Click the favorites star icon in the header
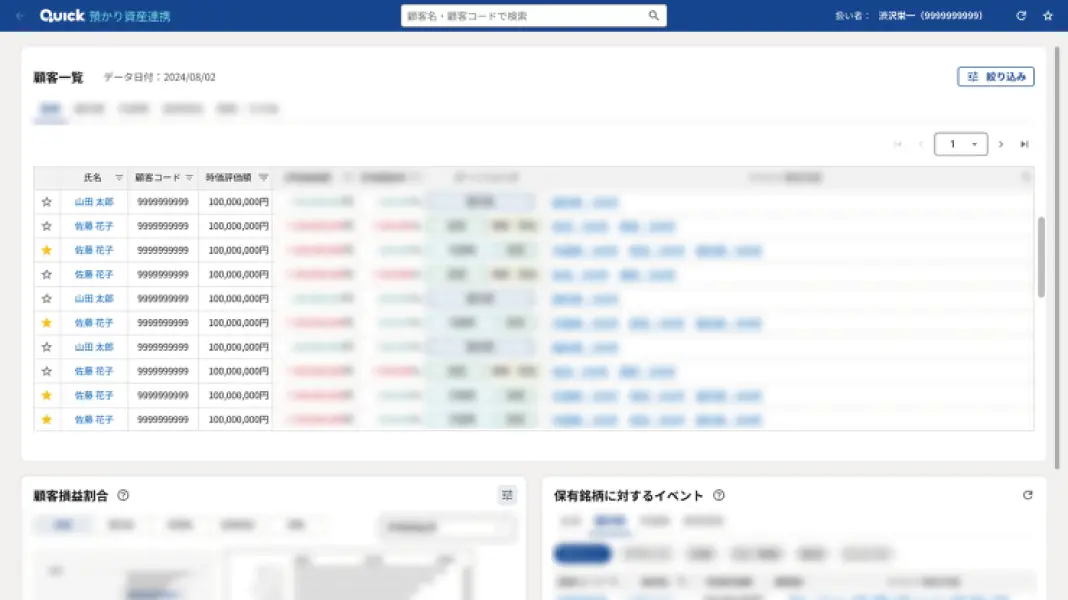 click(x=1048, y=16)
